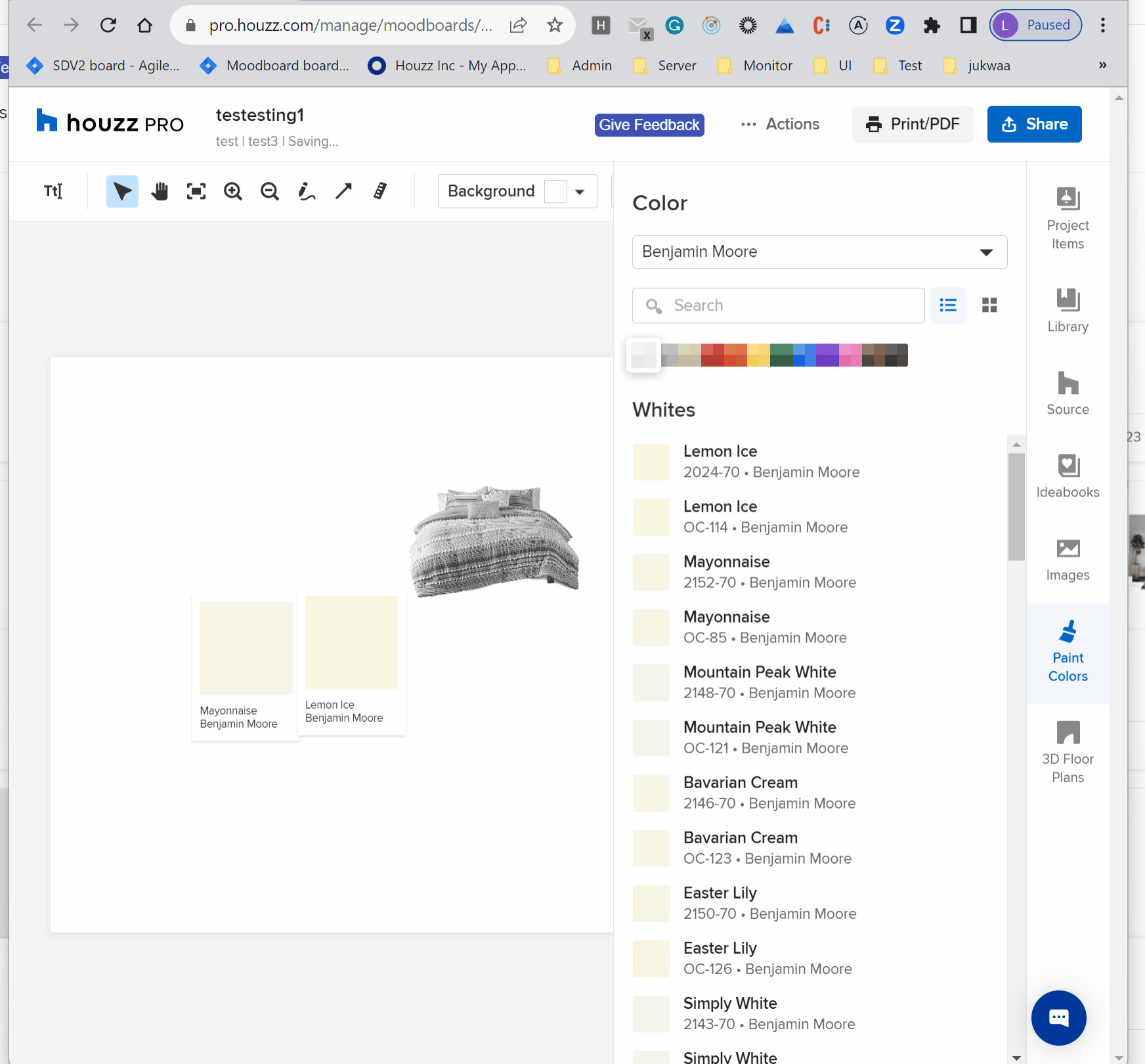This screenshot has height=1064, width=1145.
Task: Open the 3D Floor Plans panel
Action: coord(1068,753)
